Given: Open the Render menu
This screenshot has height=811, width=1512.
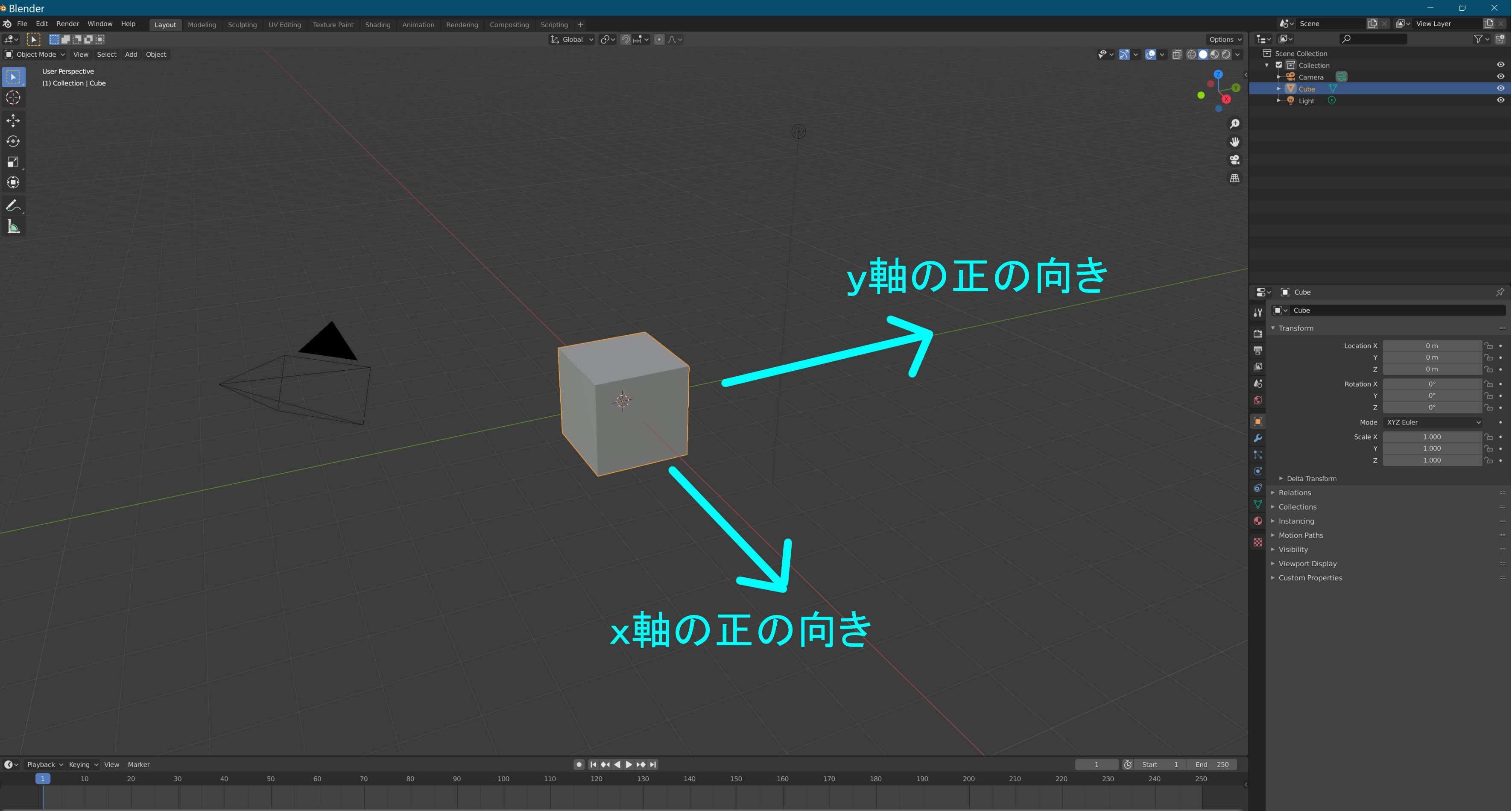Looking at the screenshot, I should tap(67, 24).
